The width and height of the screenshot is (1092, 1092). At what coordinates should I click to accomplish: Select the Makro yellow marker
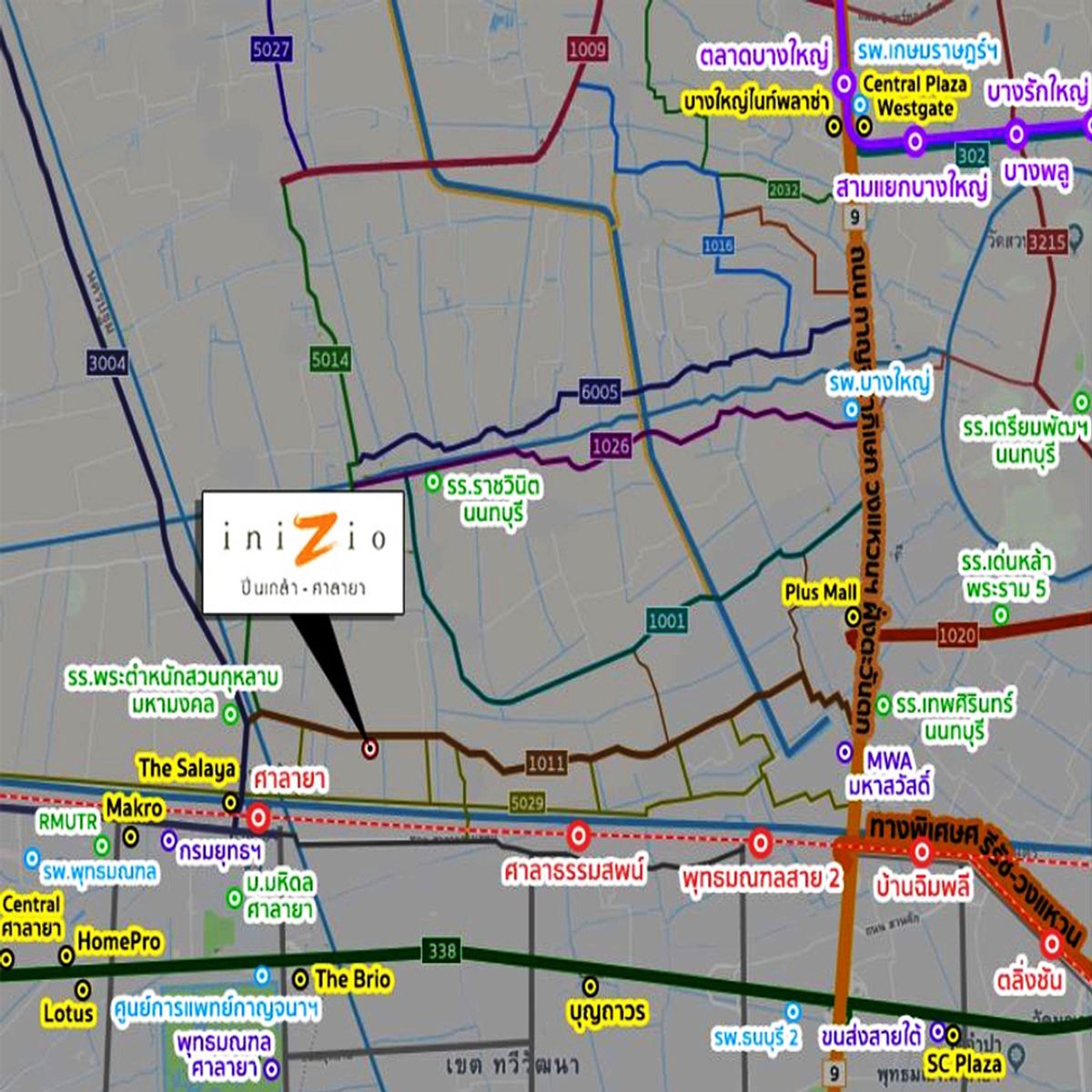131,834
